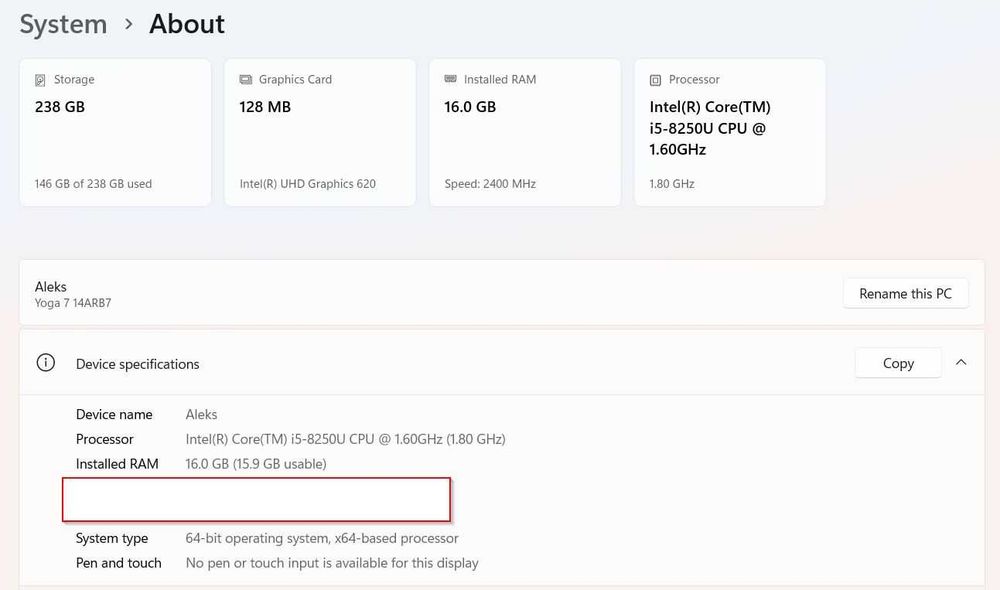Click the Installed RAM icon in the card
Screen dimensions: 1000x590
coord(451,80)
